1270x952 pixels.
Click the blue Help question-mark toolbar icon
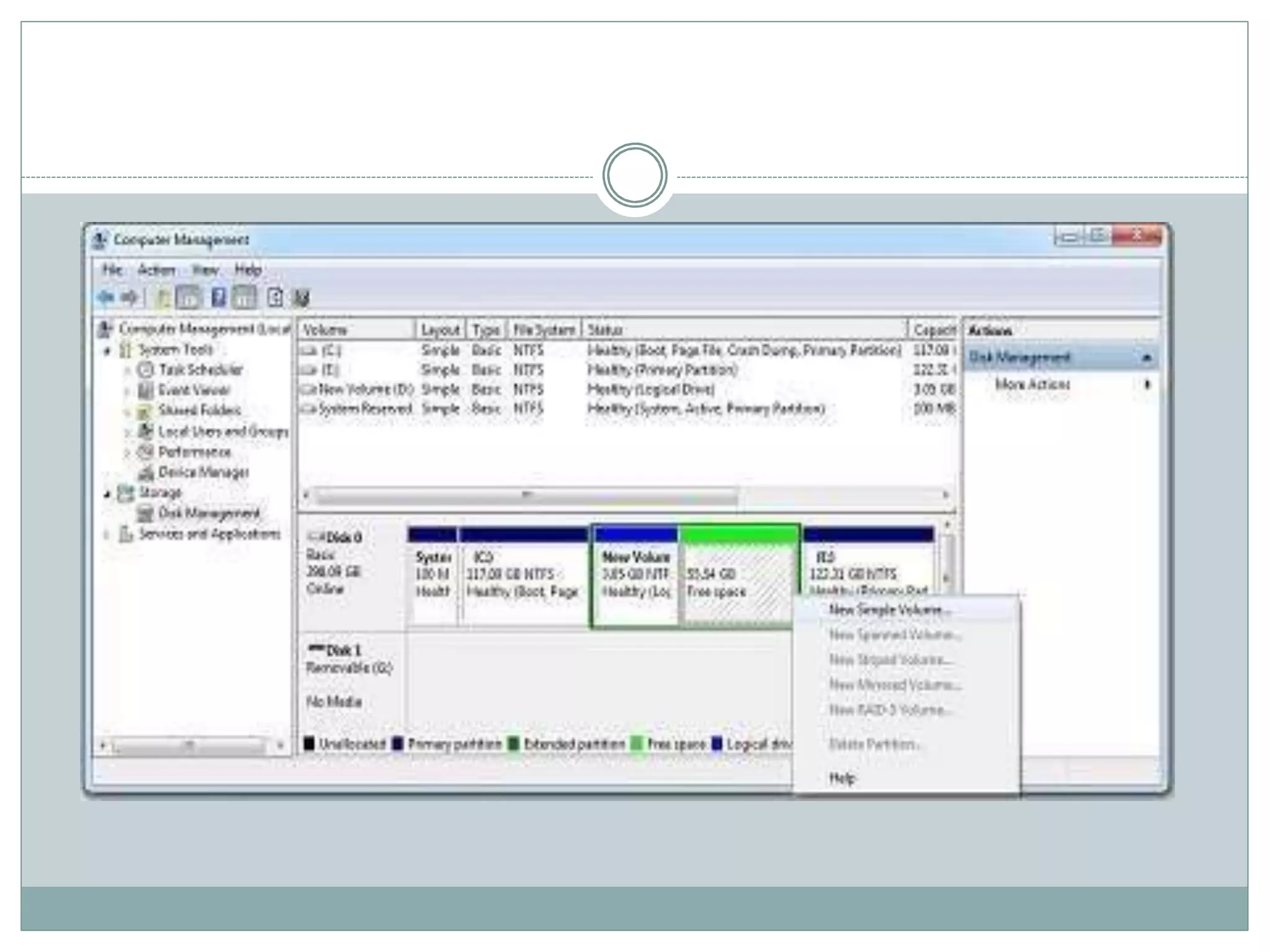pyautogui.click(x=218, y=297)
